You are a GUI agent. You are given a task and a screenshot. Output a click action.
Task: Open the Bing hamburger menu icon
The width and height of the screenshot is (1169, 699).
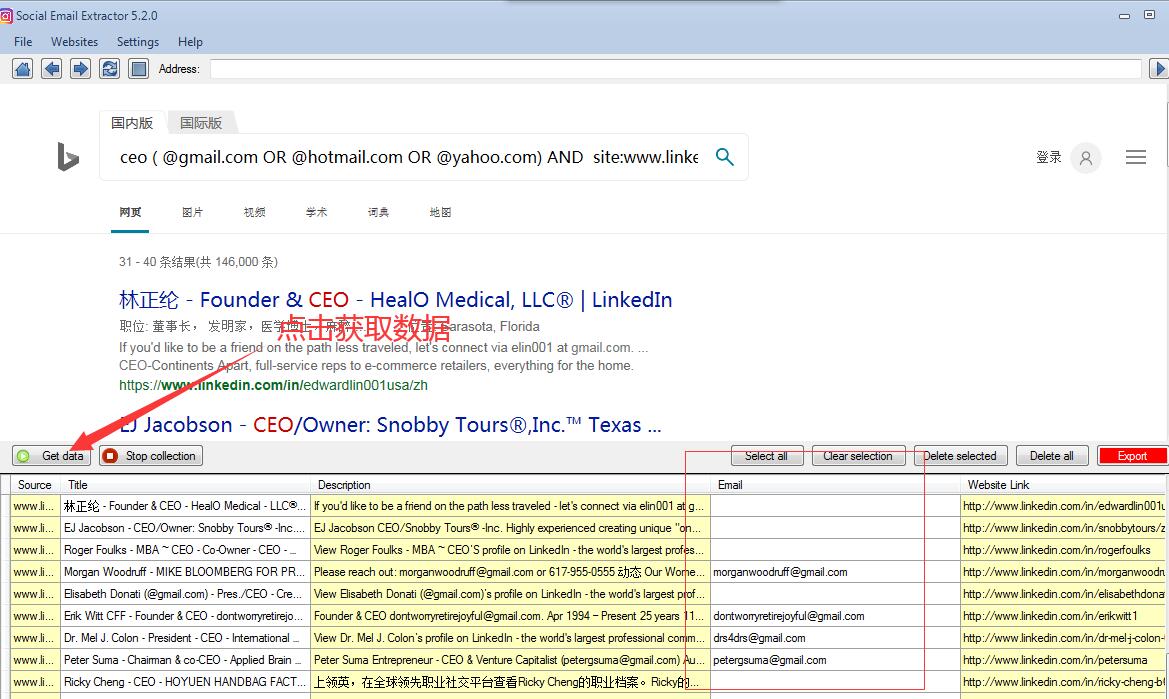point(1135,157)
